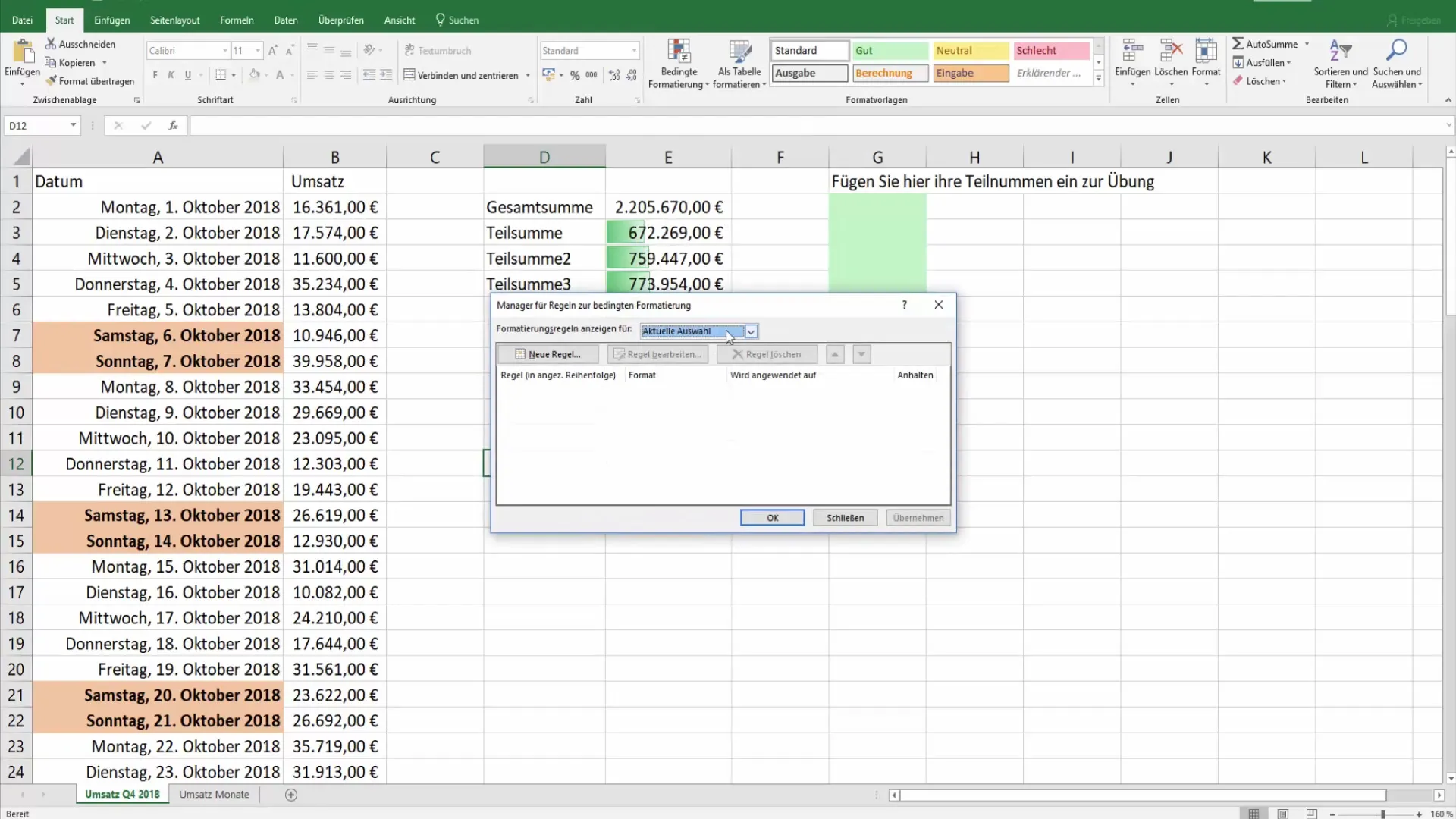This screenshot has height=819, width=1456.
Task: Click the font color A icon
Action: pyautogui.click(x=280, y=75)
